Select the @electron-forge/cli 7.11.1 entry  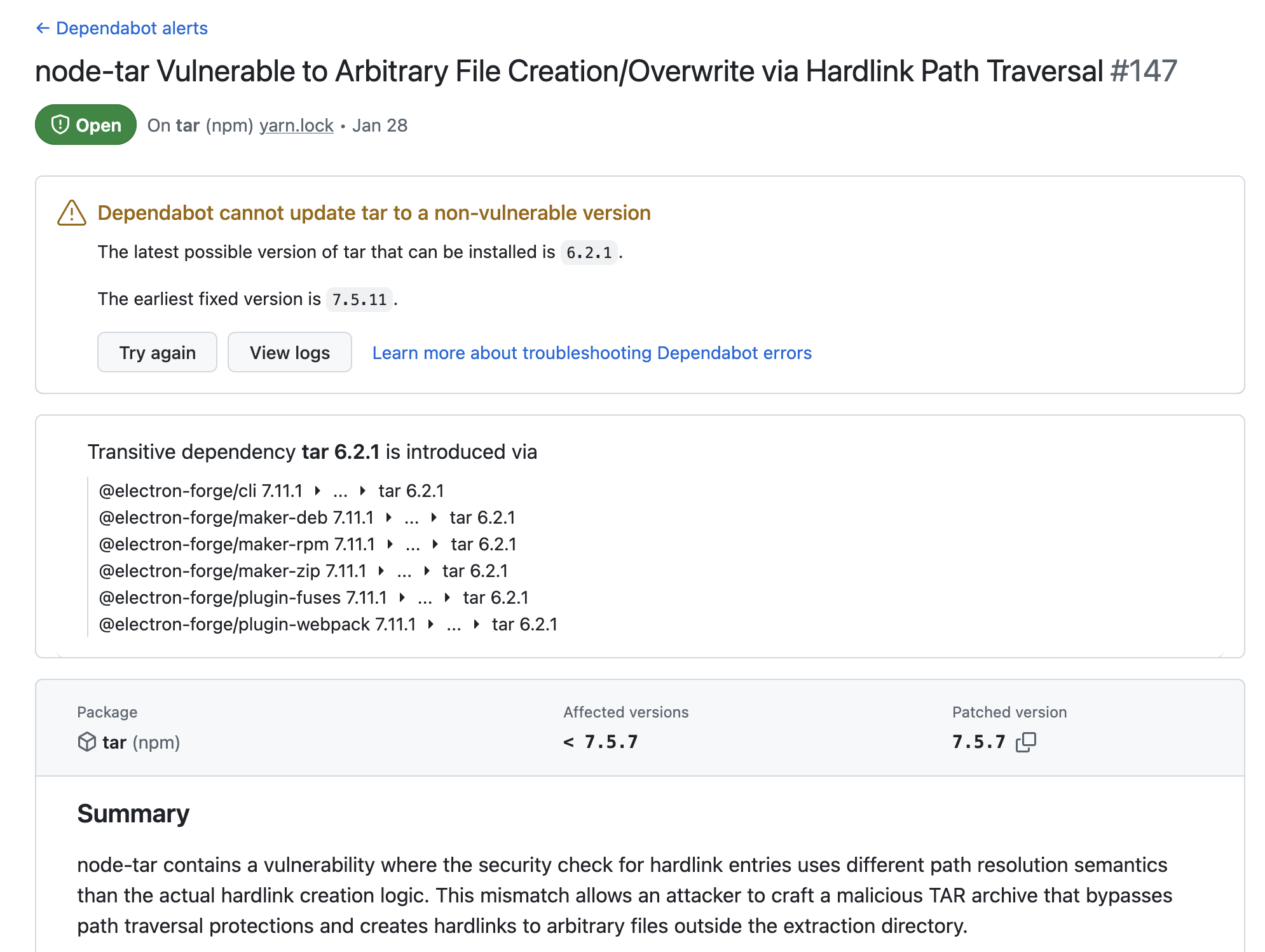tap(201, 491)
